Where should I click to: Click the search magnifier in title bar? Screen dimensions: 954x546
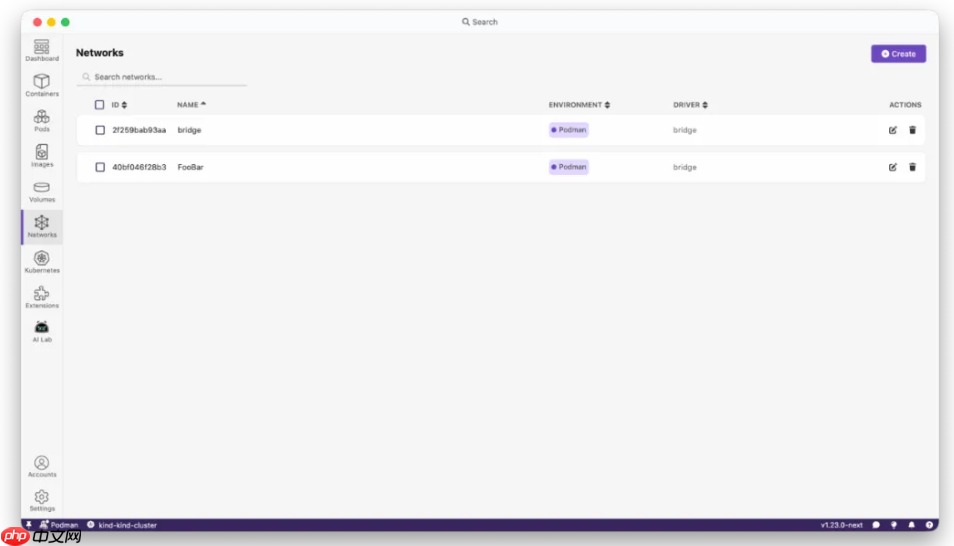point(465,22)
